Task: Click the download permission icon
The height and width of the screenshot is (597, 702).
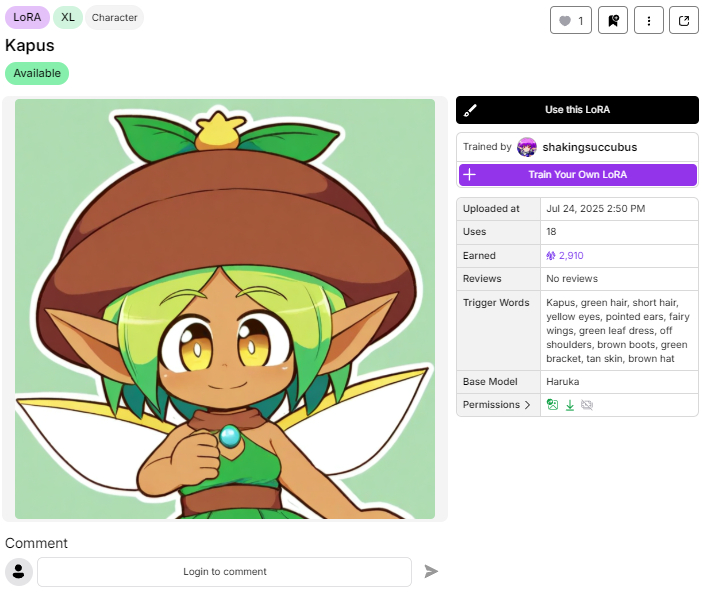Action: (x=569, y=405)
